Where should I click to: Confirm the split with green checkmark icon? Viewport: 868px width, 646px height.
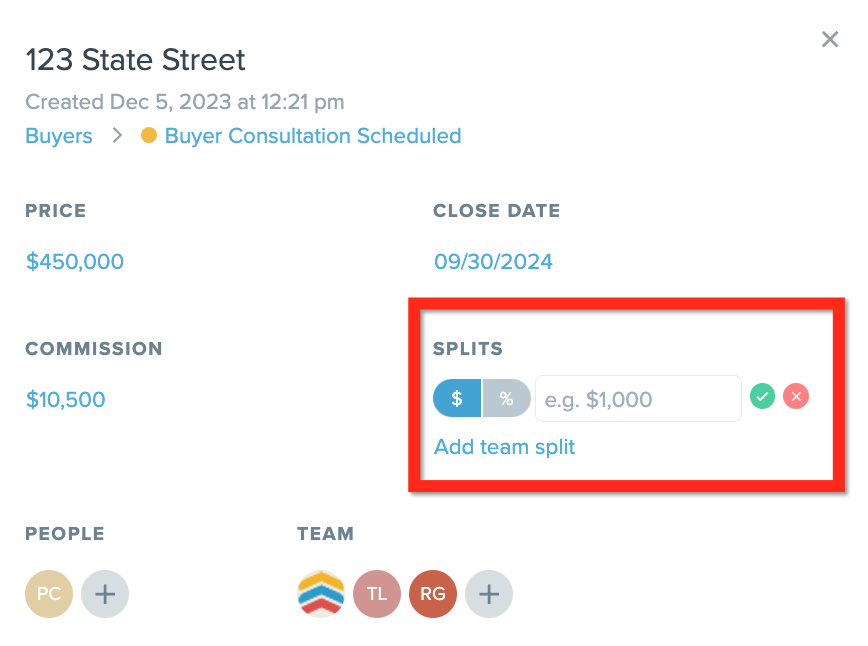coord(762,396)
